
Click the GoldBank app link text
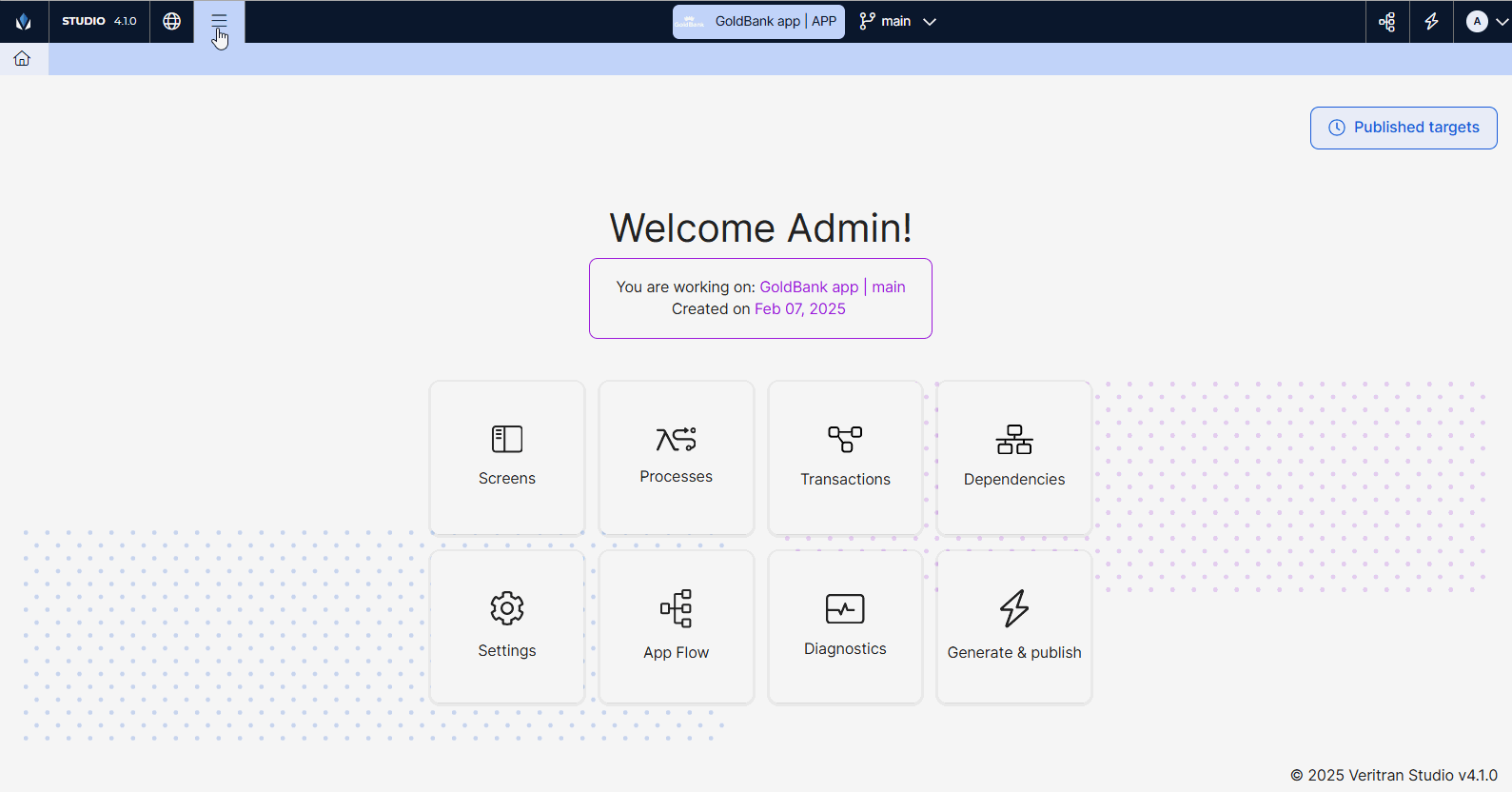coord(809,287)
